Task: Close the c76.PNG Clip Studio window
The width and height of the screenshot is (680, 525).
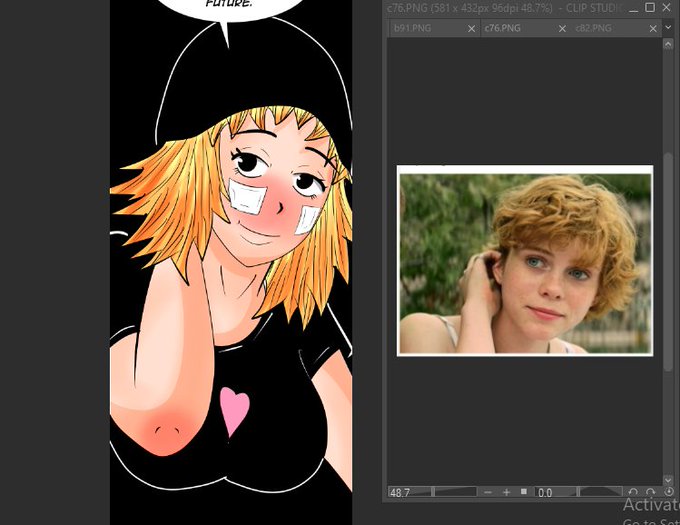Action: 667,7
